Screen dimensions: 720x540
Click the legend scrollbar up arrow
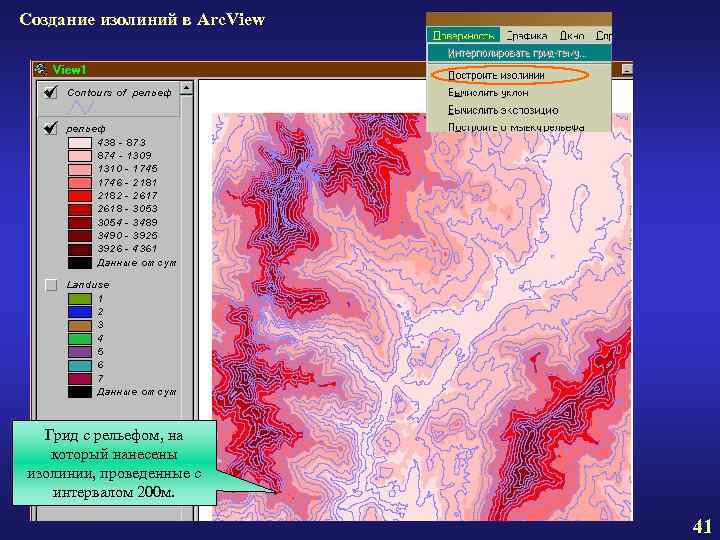186,88
